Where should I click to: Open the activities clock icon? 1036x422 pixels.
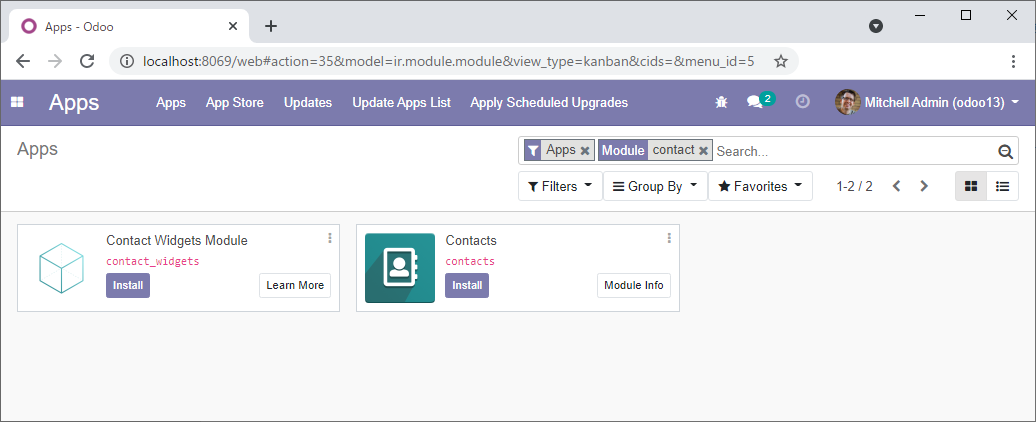click(x=802, y=102)
